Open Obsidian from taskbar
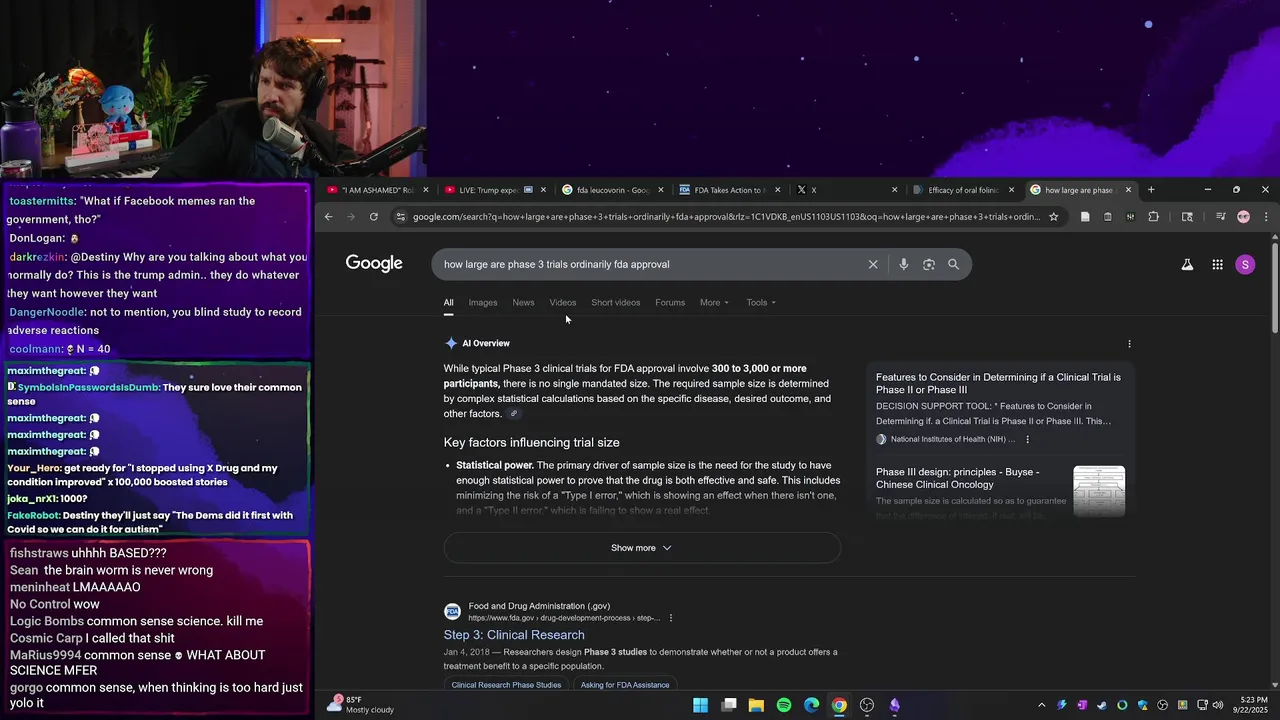 point(894,705)
